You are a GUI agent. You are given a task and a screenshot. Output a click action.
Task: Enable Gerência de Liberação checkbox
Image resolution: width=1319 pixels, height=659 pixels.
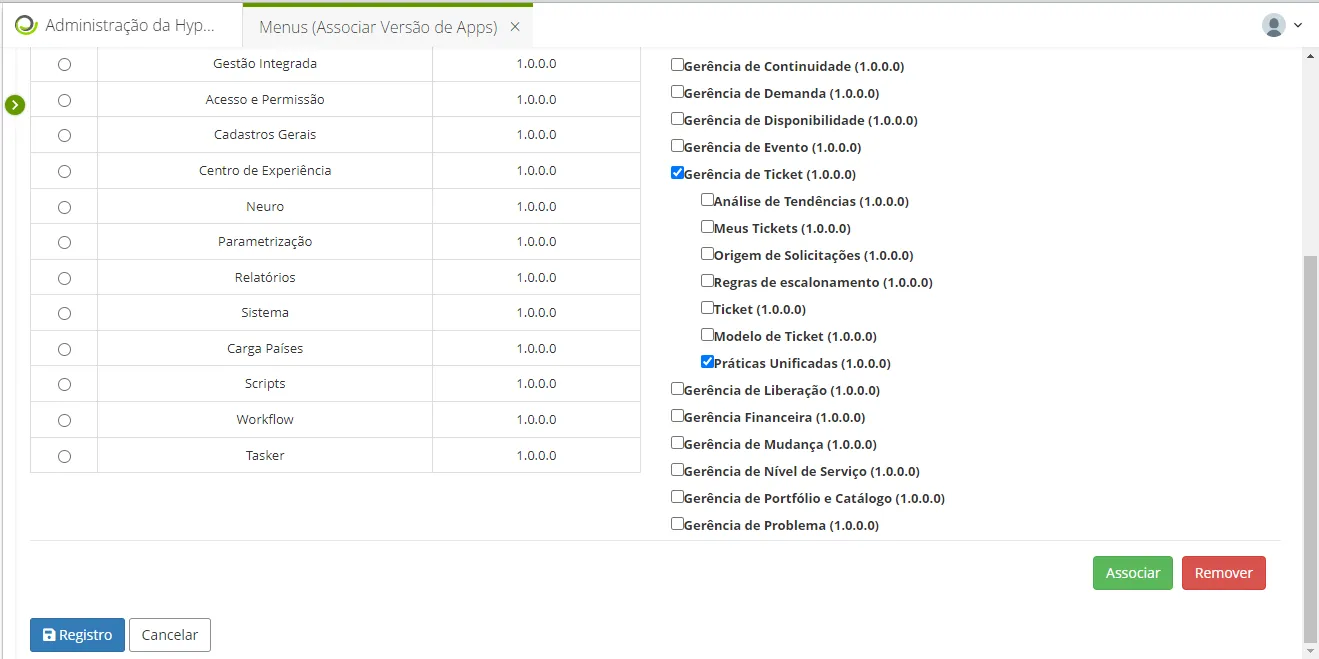(677, 389)
